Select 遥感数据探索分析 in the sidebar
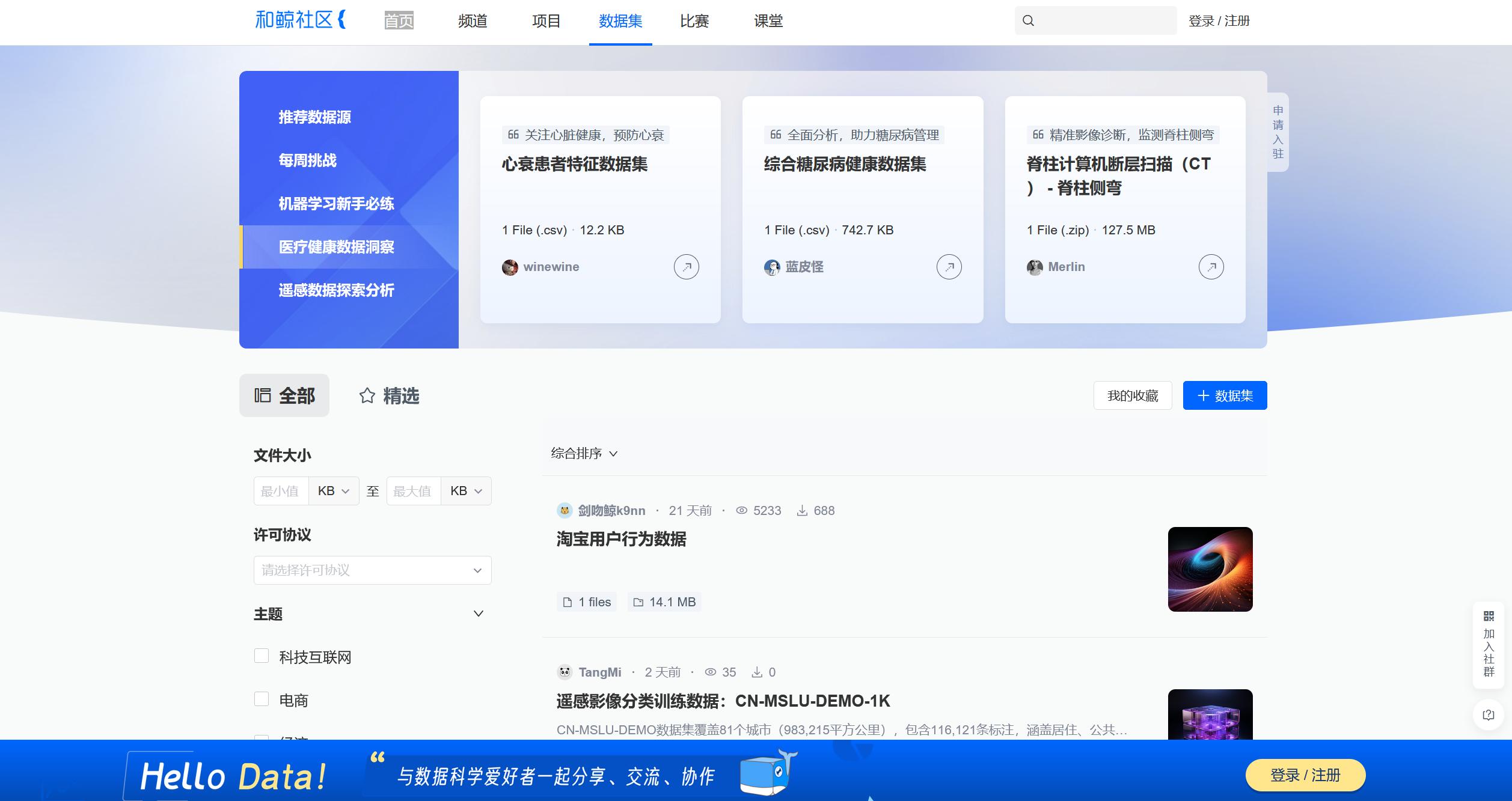1512x801 pixels. point(337,290)
